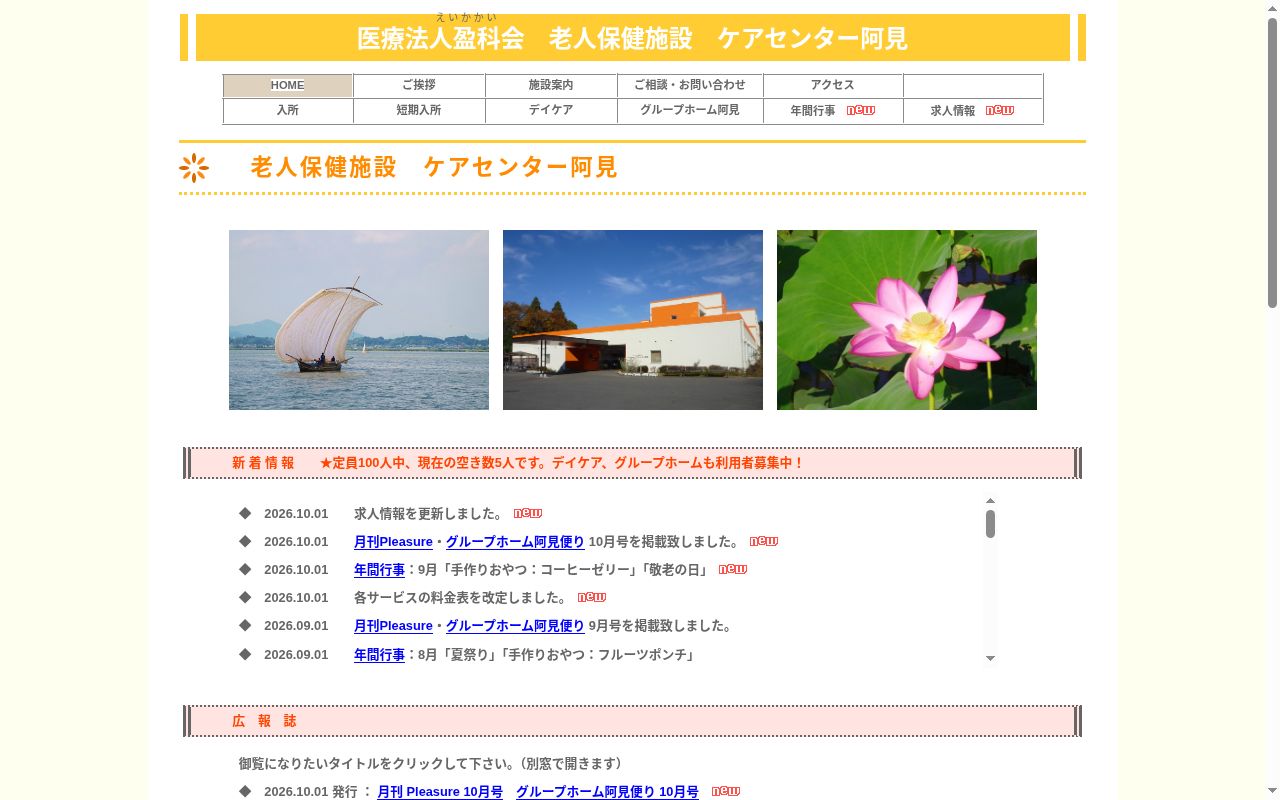
Task: Click the 定員100人中 vacancy notice text
Action: point(562,463)
